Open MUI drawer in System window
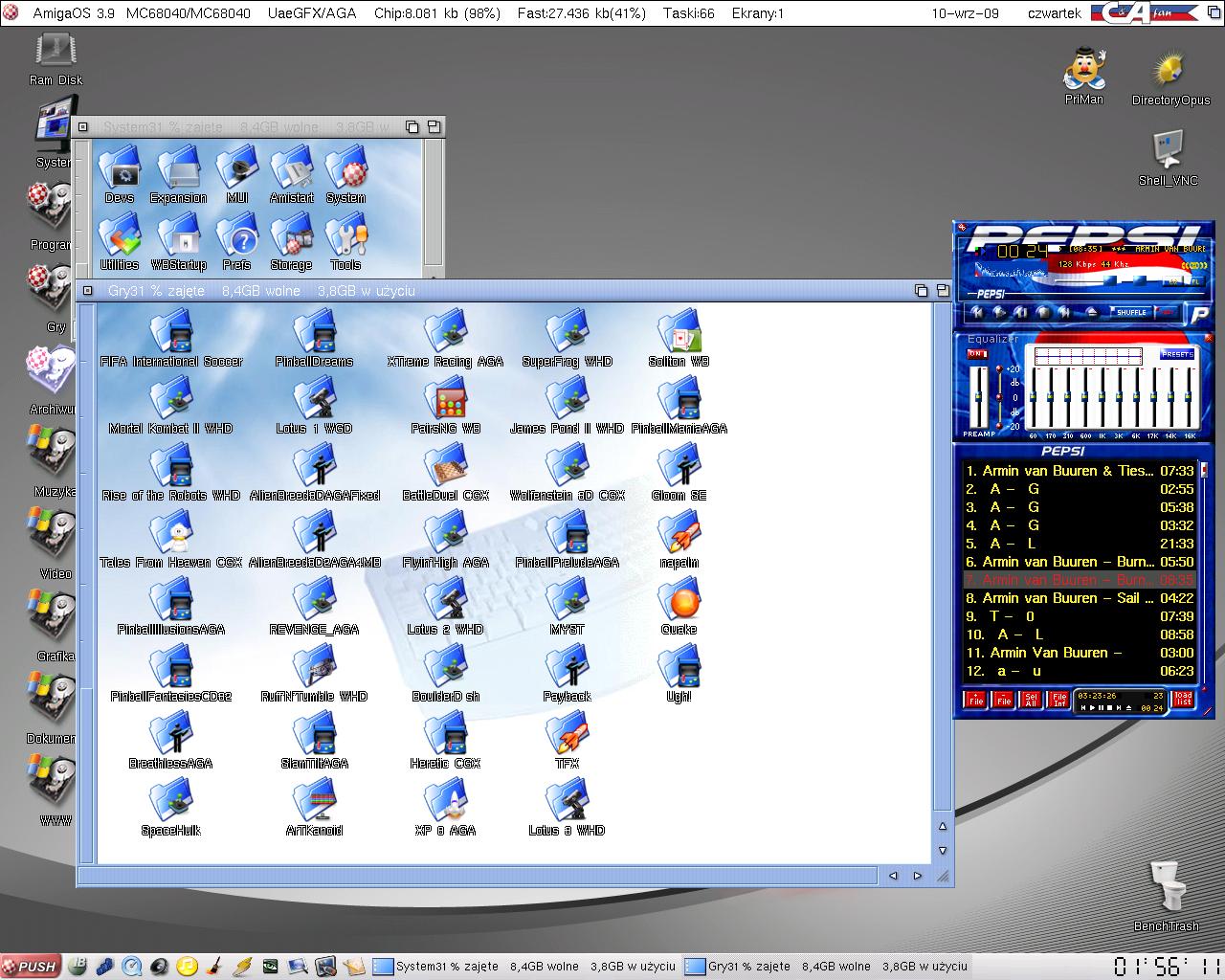This screenshot has width=1225, height=980. point(236,175)
